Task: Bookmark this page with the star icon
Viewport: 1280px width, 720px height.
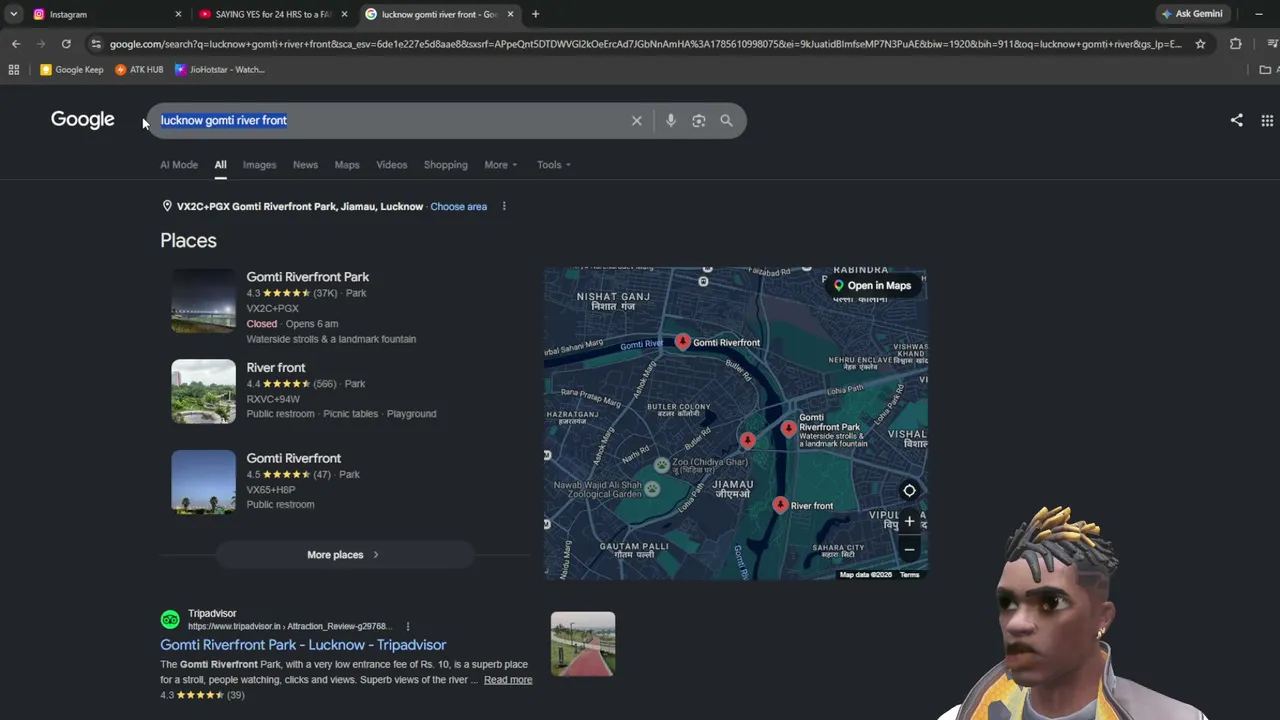Action: click(1200, 44)
